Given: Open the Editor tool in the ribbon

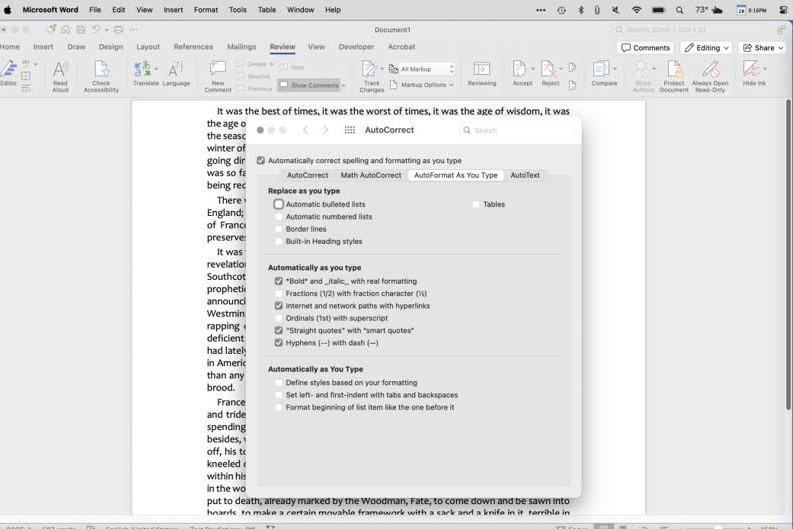Looking at the screenshot, I should pos(8,73).
